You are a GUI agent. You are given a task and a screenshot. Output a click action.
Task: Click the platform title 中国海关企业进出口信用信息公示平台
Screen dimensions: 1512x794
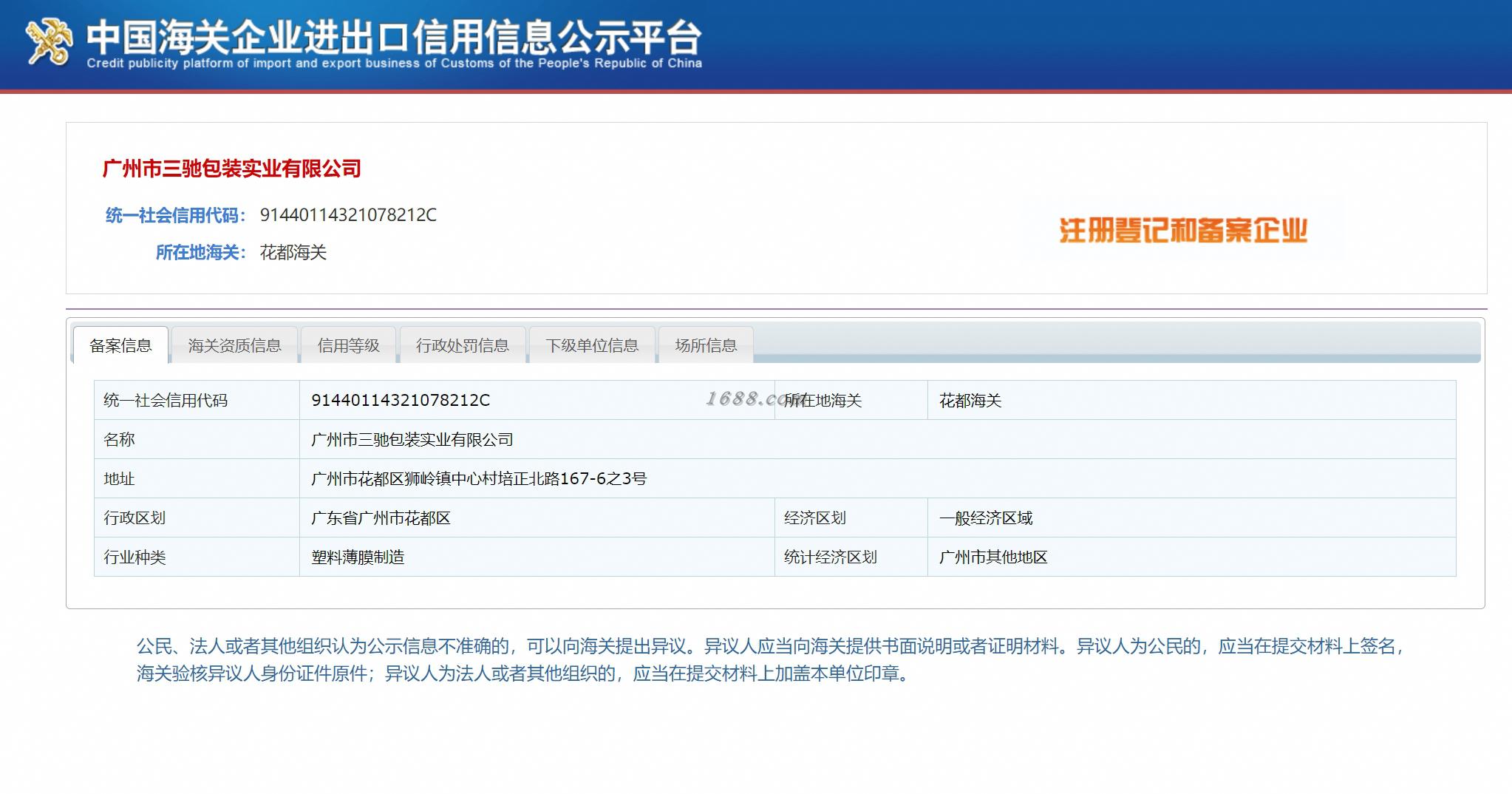click(394, 36)
